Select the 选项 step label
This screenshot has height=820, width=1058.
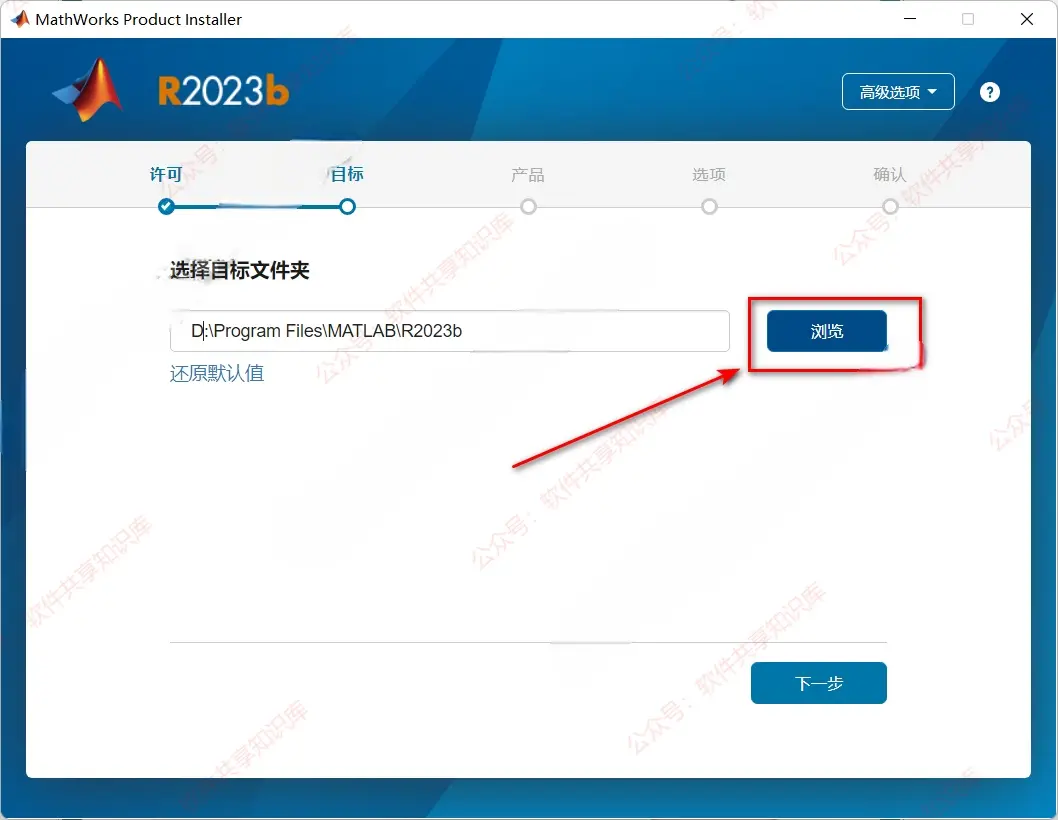point(708,175)
